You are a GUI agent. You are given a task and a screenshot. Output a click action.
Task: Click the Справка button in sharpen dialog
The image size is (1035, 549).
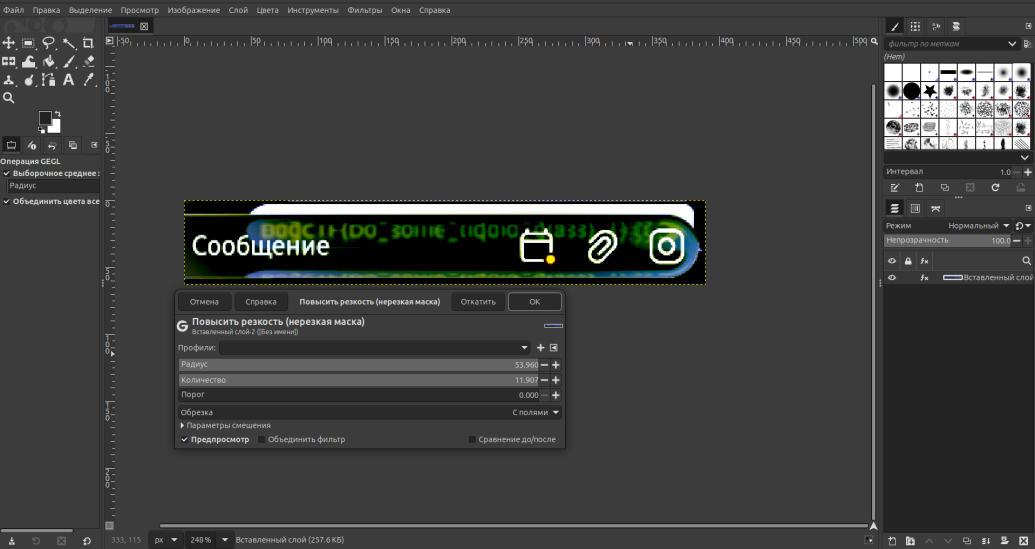point(261,302)
